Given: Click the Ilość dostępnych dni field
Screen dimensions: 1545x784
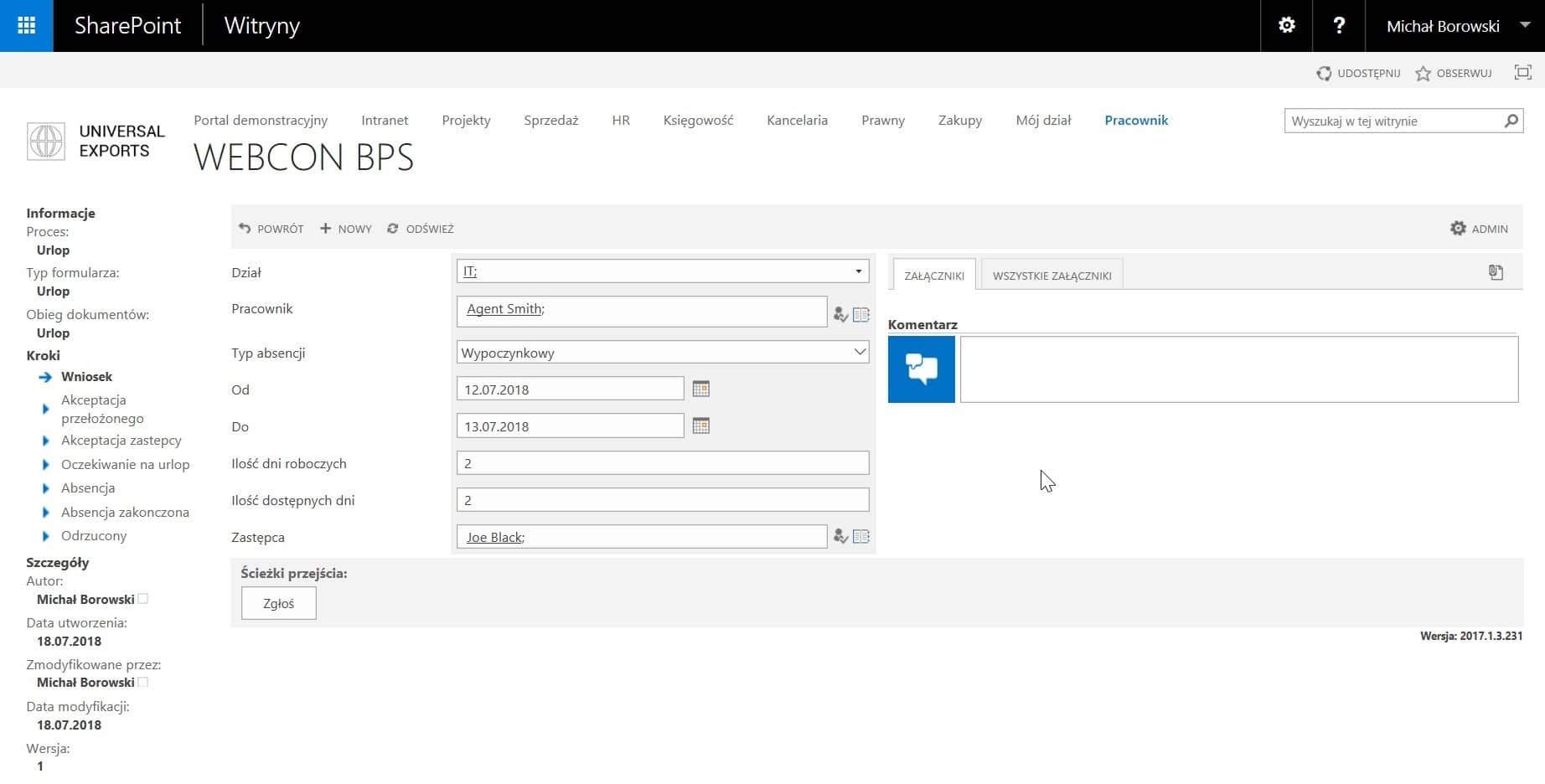Looking at the screenshot, I should tap(663, 500).
